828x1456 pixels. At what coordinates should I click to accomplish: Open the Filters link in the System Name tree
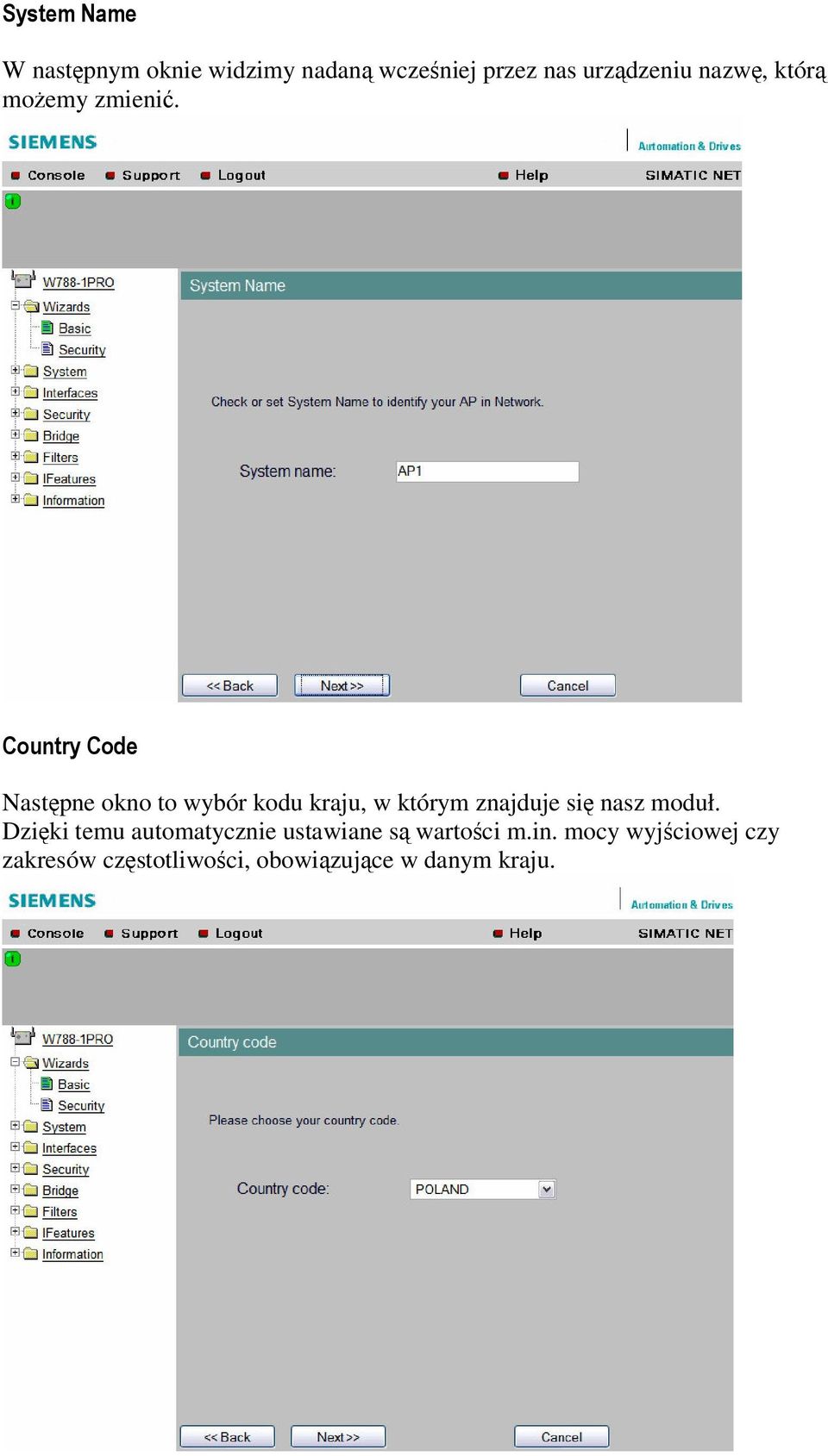click(x=60, y=458)
